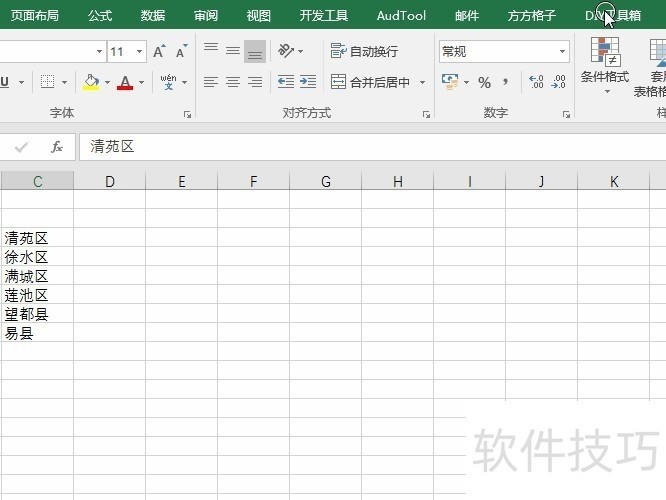
Task: Apply comma style
Action: tap(505, 82)
